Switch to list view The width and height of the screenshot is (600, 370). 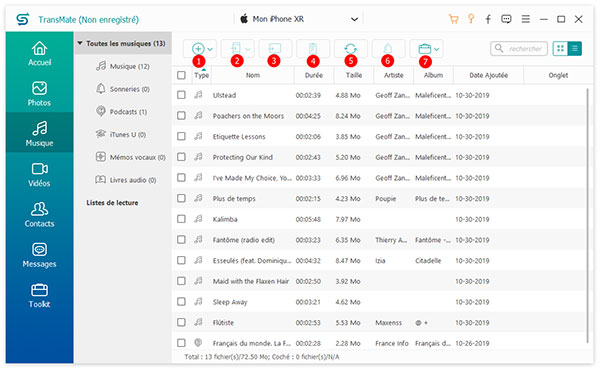(x=574, y=49)
